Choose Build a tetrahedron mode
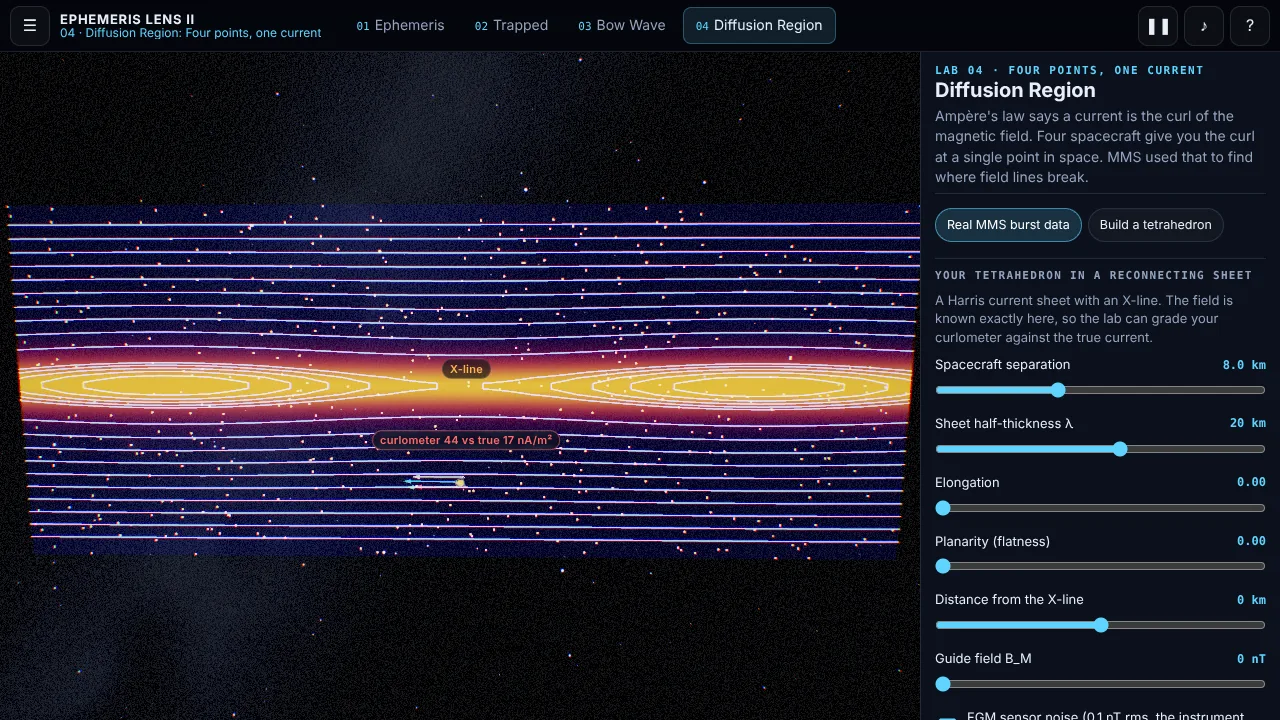The image size is (1280, 720). (x=1155, y=225)
